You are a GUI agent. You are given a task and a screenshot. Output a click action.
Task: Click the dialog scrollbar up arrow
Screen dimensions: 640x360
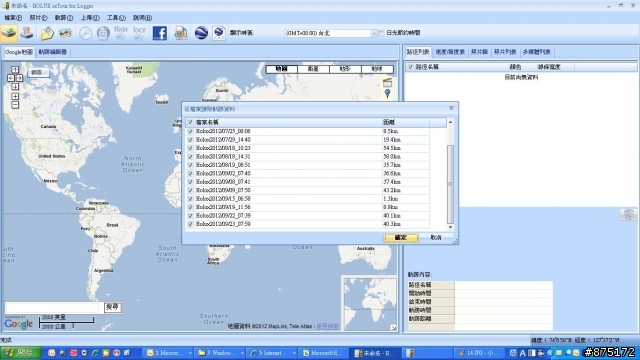pyautogui.click(x=451, y=122)
